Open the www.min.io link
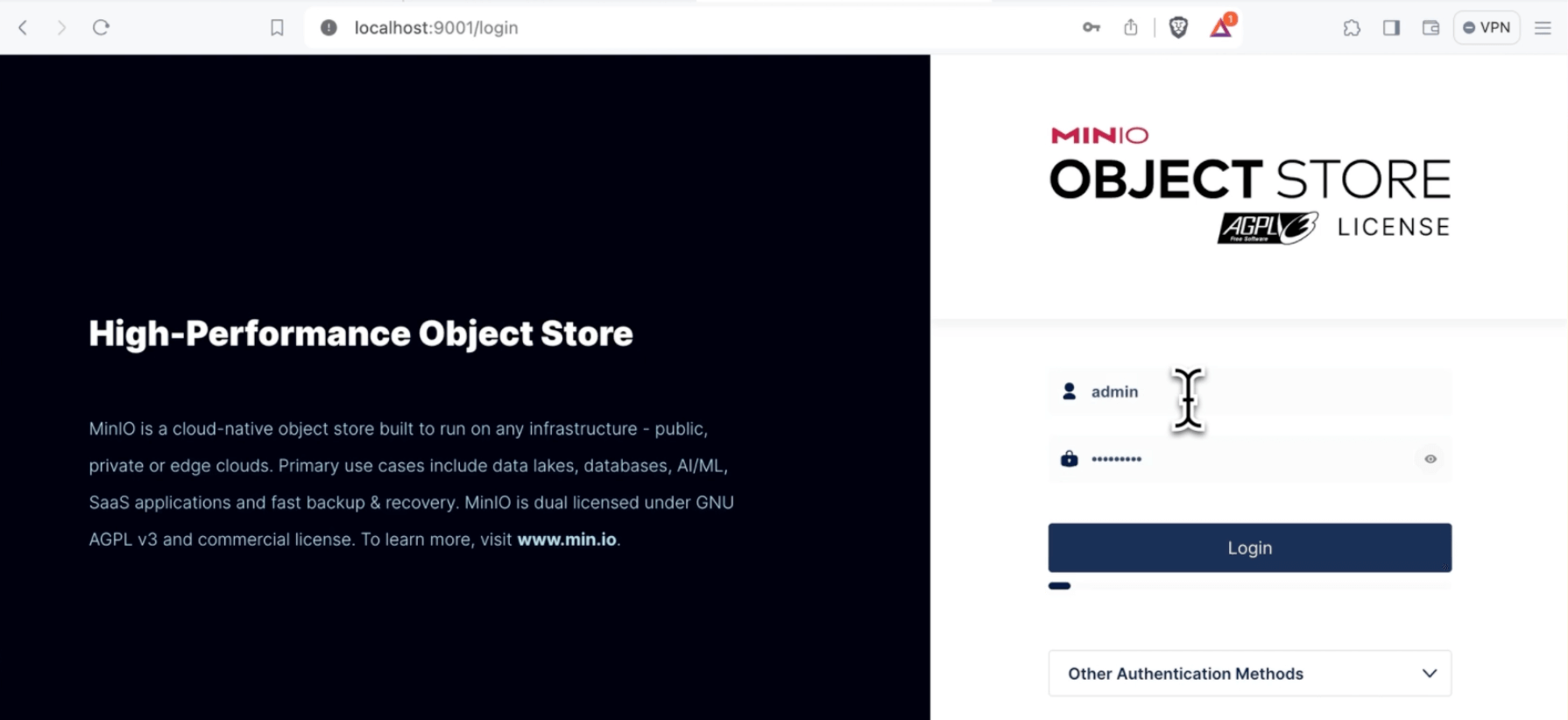 pyautogui.click(x=567, y=540)
